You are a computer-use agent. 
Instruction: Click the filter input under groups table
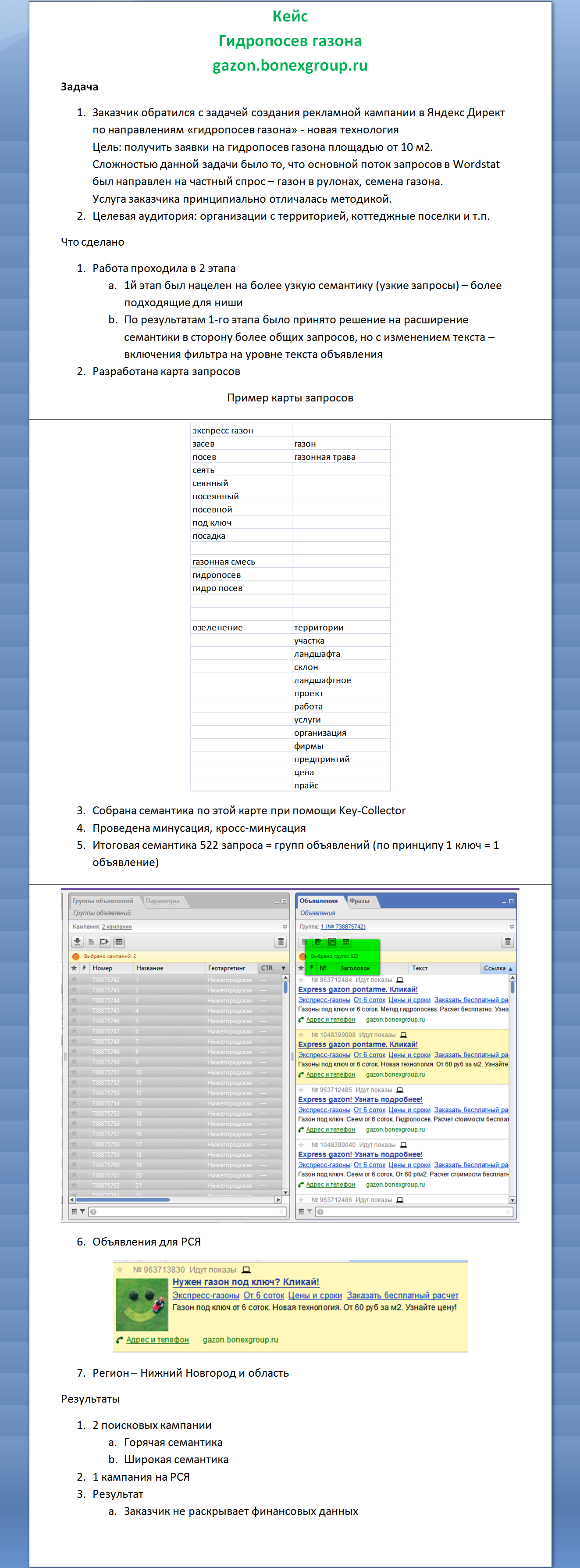point(187,1212)
